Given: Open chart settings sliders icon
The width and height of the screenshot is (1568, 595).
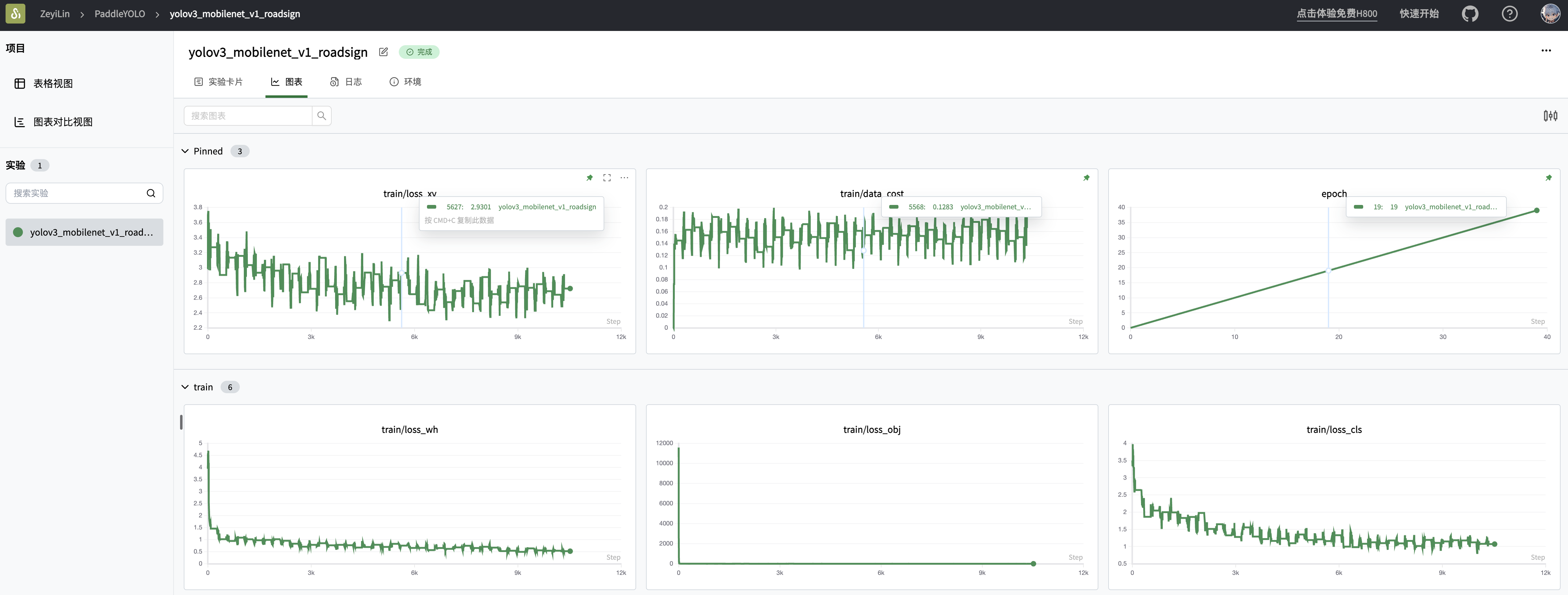Looking at the screenshot, I should pos(1550,116).
